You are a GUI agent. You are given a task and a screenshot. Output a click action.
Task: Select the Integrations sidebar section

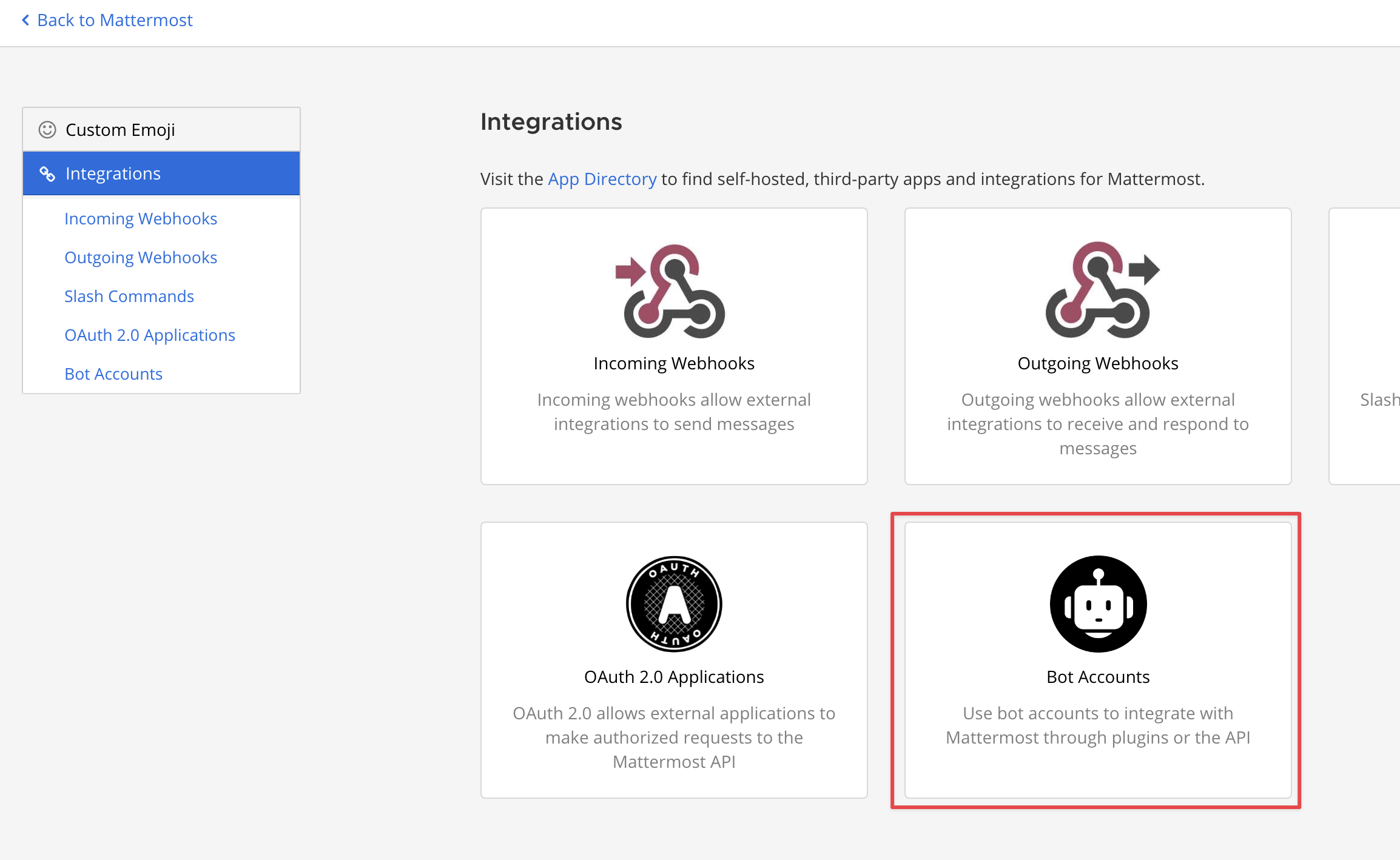[113, 173]
